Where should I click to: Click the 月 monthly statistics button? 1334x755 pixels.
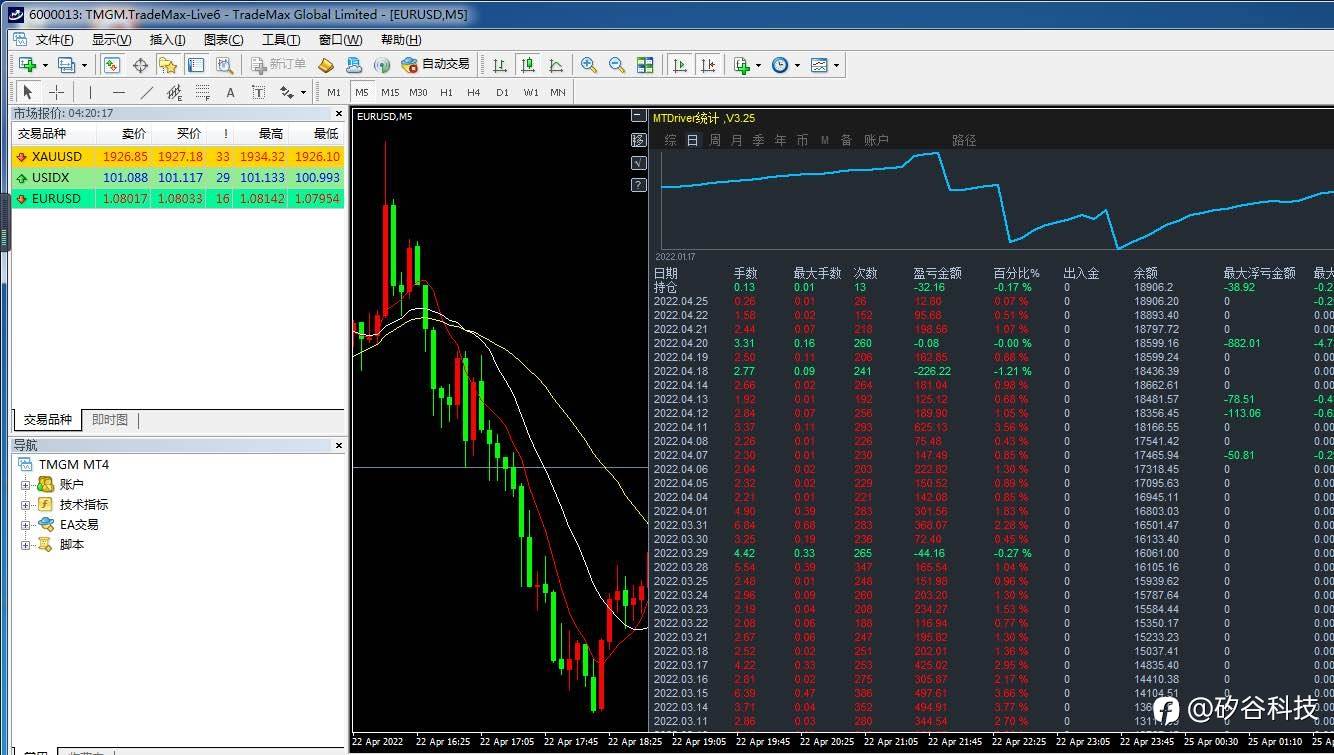click(x=737, y=141)
